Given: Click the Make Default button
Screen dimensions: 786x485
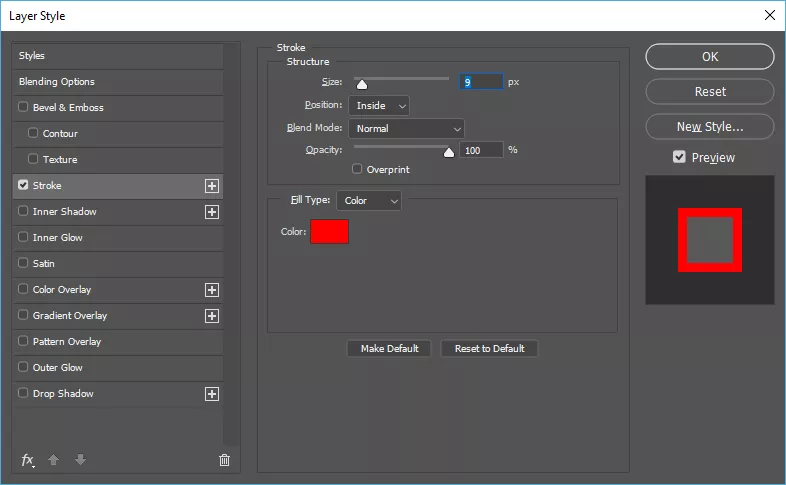Looking at the screenshot, I should [389, 348].
